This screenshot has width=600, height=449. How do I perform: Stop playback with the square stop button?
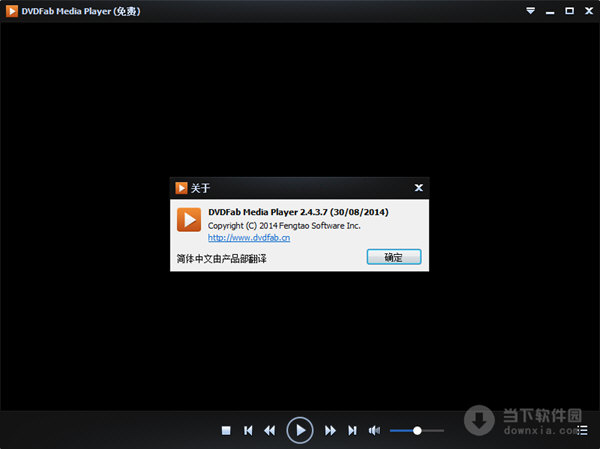(226, 431)
